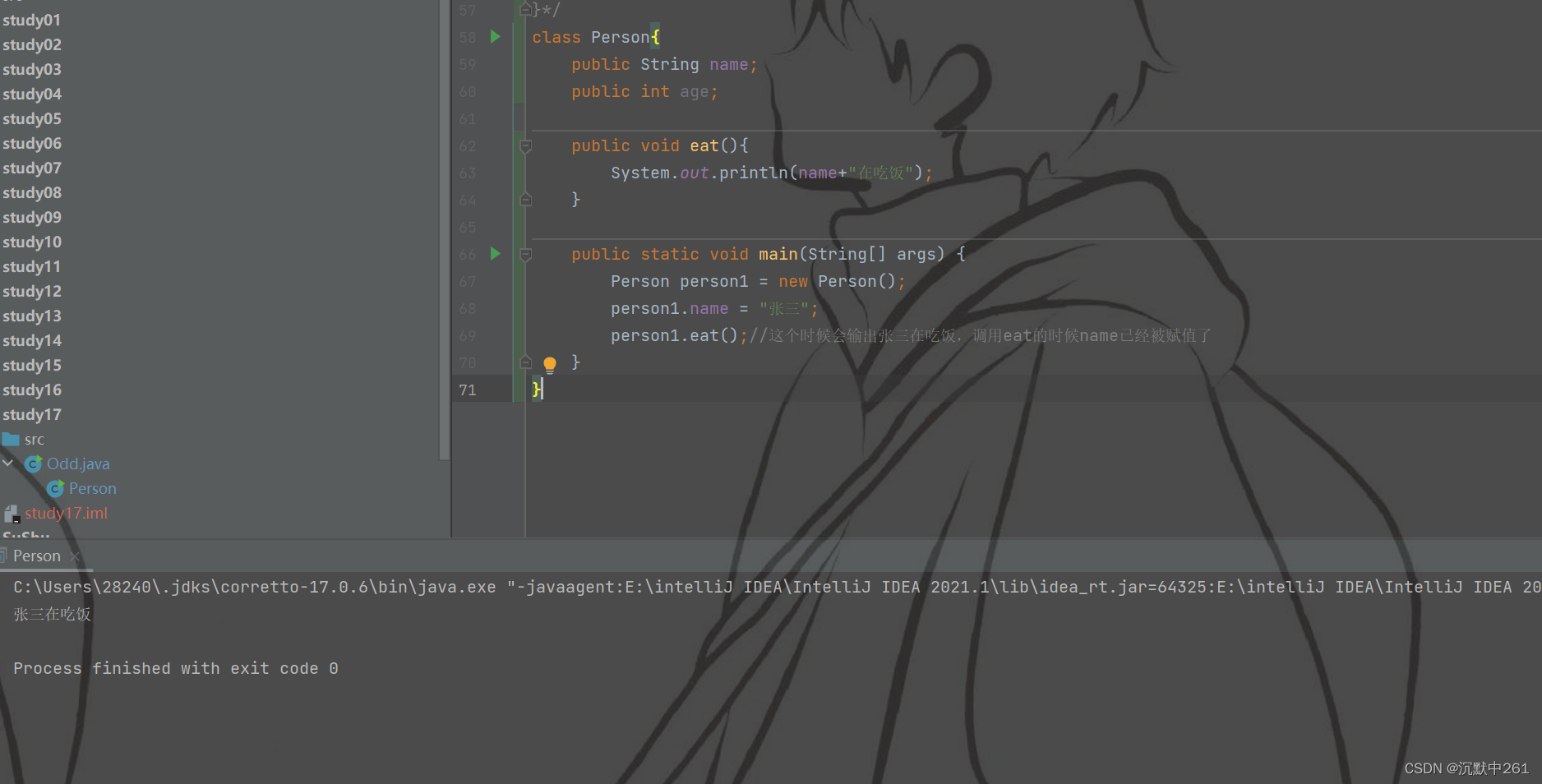This screenshot has width=1542, height=784.
Task: Click the System.out.println statement
Action: coord(772,173)
